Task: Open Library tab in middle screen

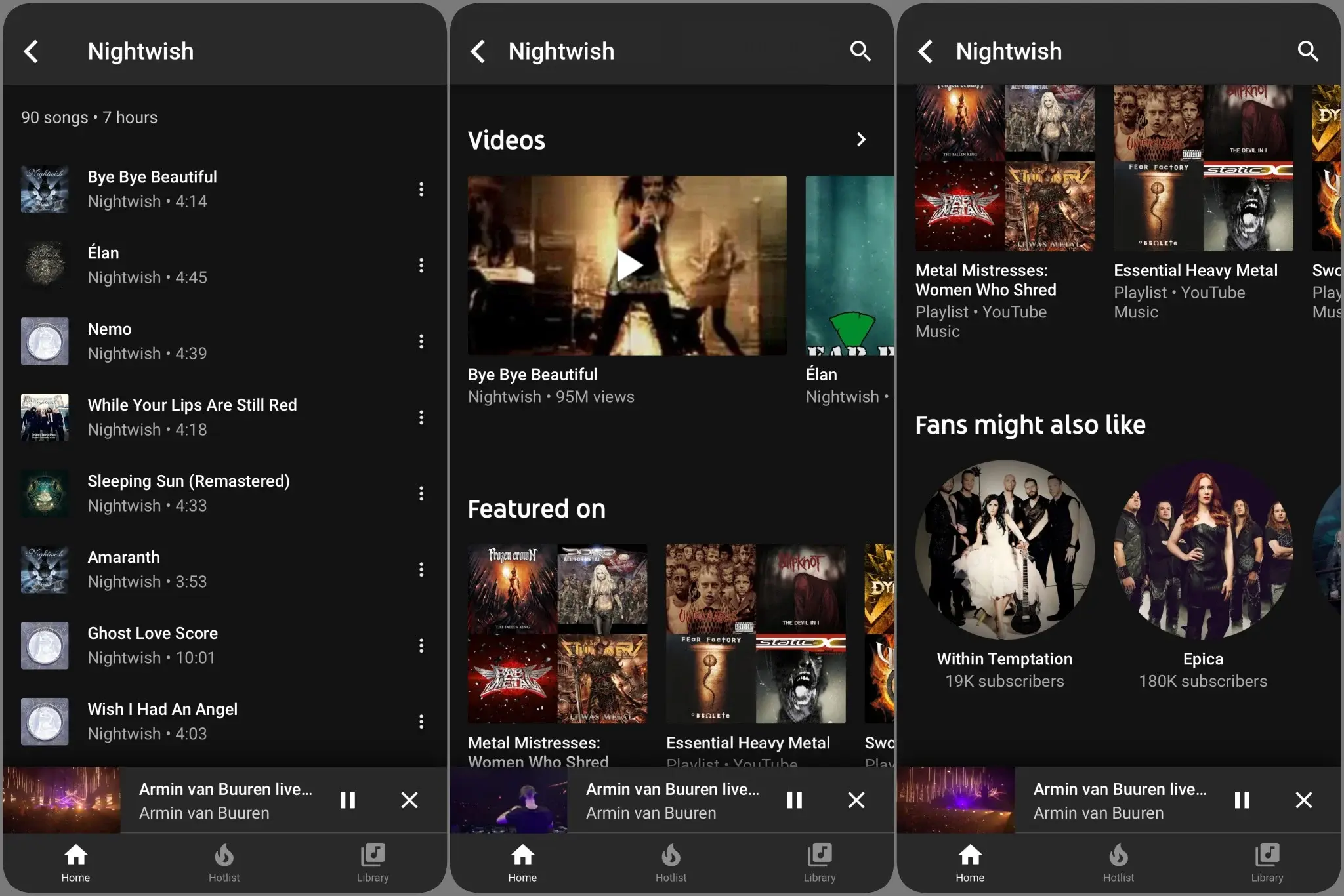Action: pyautogui.click(x=820, y=863)
